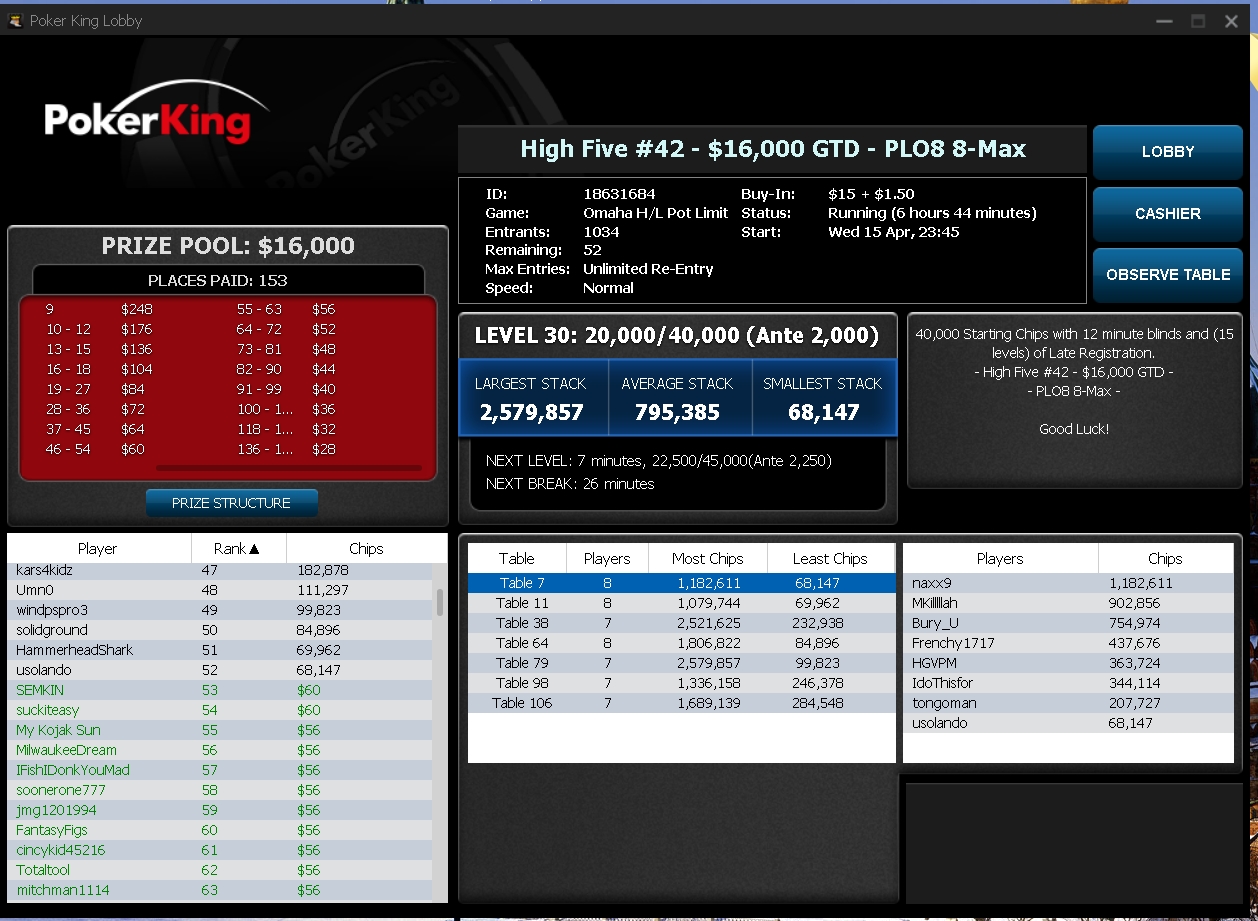The width and height of the screenshot is (1258, 921).
Task: Select player mitchman1114 row
Action: pos(220,890)
